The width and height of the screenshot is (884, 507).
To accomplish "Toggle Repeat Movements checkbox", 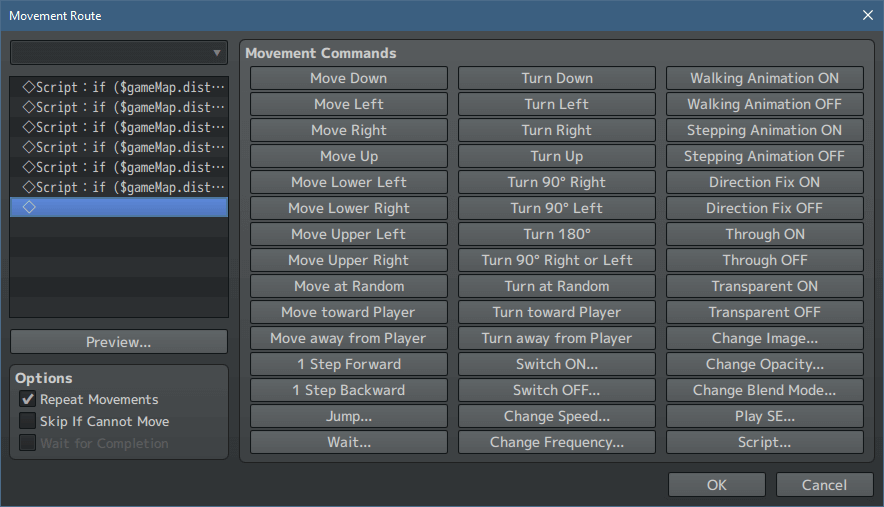I will (28, 399).
